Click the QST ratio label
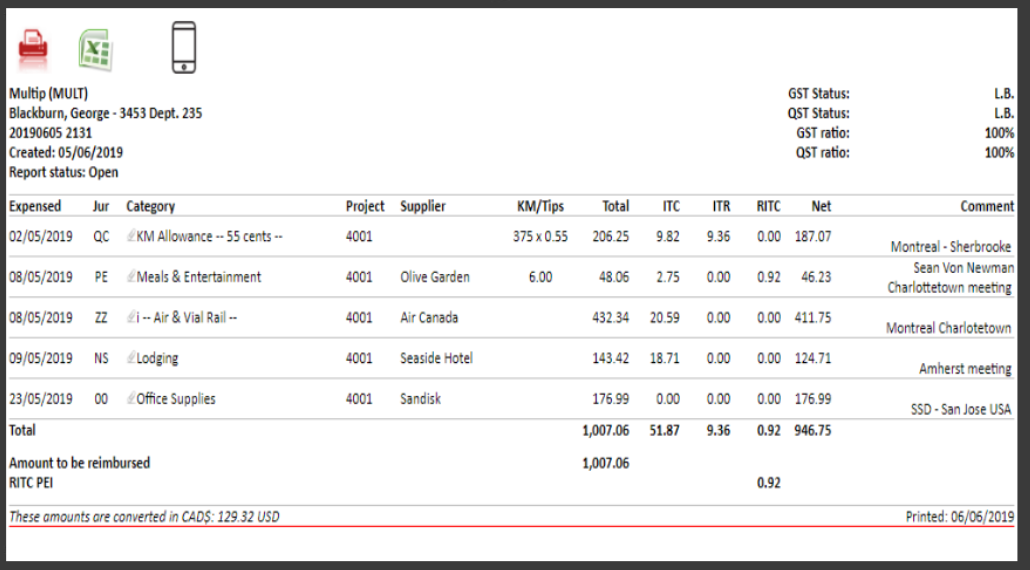The width and height of the screenshot is (1030, 570). point(822,153)
